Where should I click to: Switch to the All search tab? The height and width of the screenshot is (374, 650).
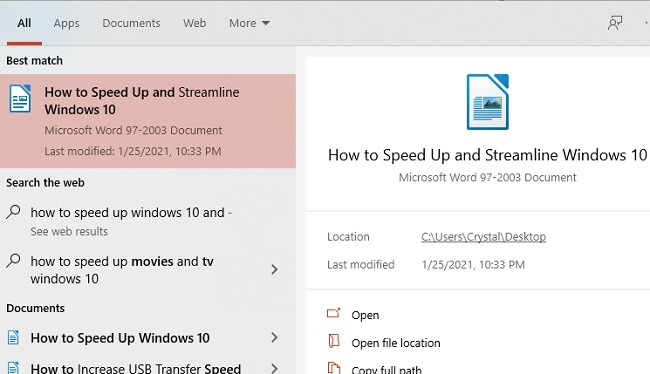tap(24, 23)
